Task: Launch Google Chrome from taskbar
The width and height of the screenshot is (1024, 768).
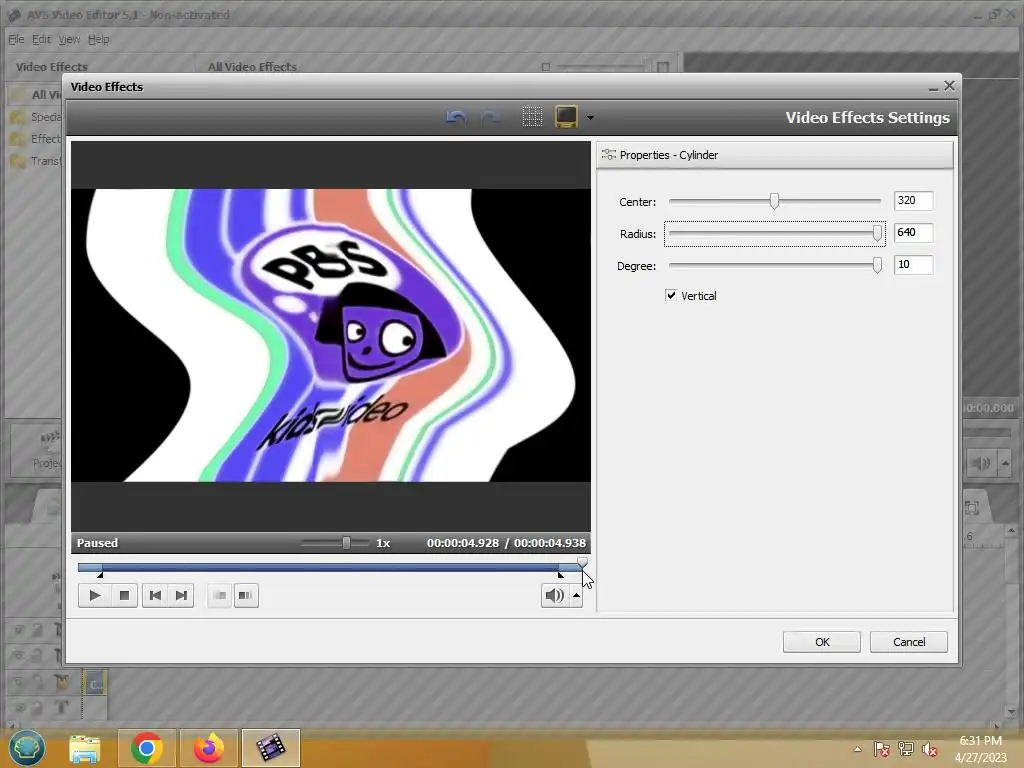Action: coord(146,748)
